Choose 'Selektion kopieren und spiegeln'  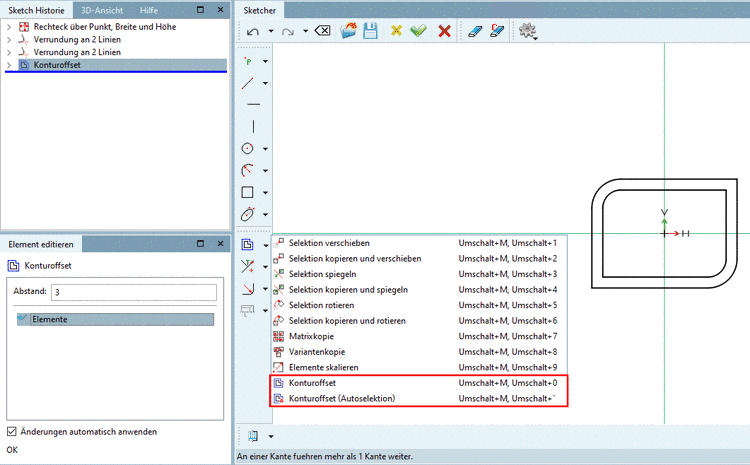[x=419, y=289]
